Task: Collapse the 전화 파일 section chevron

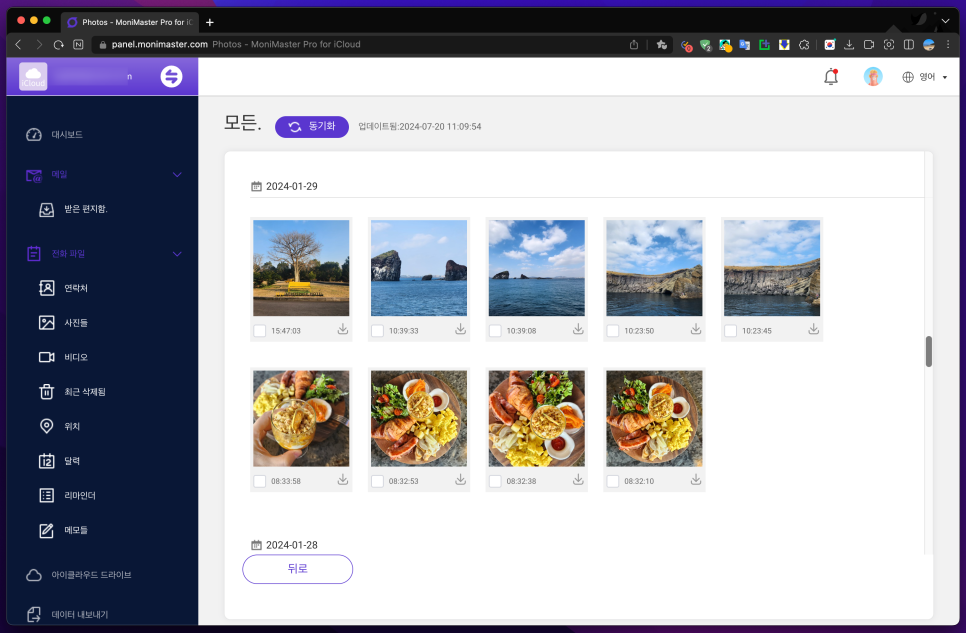Action: pyautogui.click(x=177, y=254)
